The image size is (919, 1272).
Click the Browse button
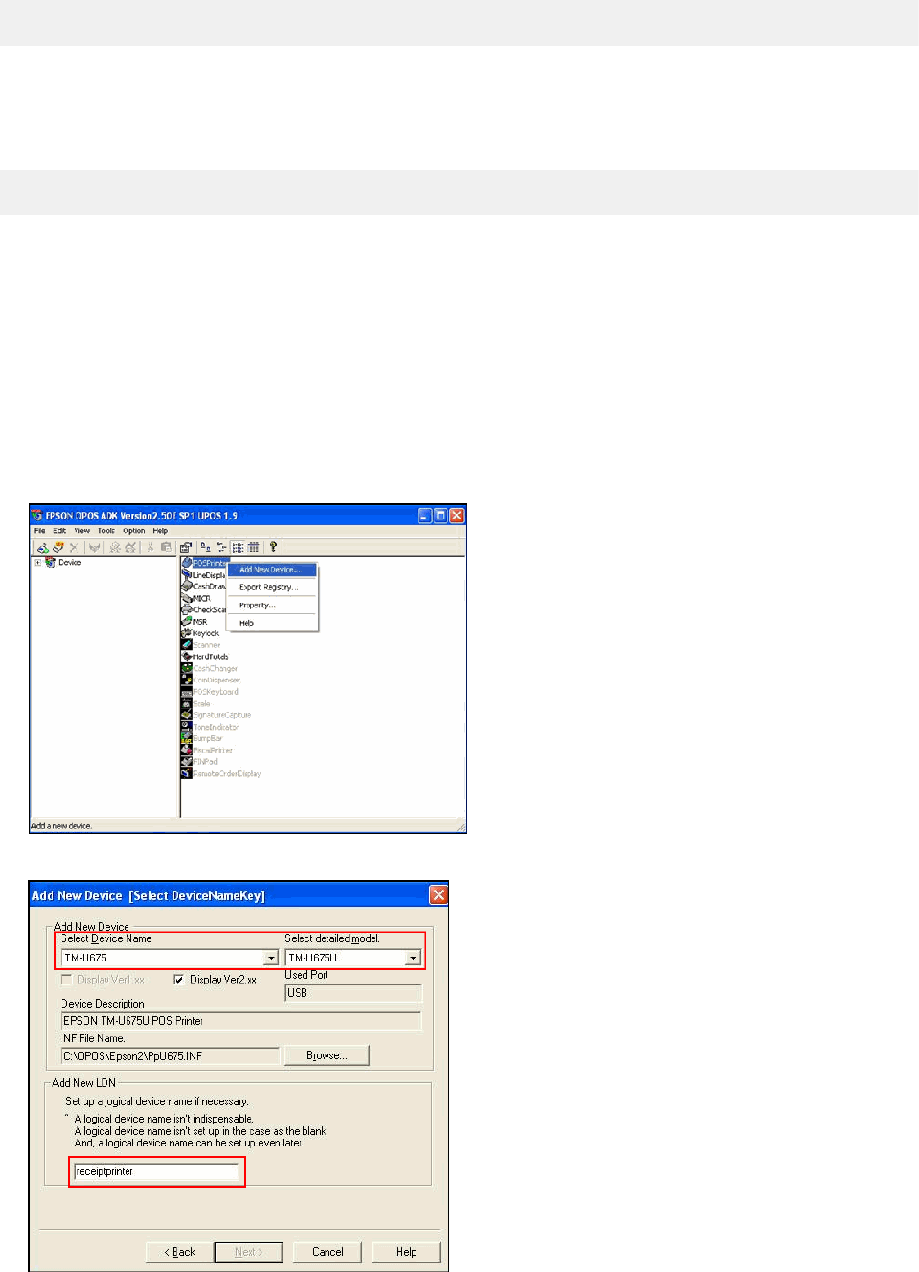[x=327, y=1054]
